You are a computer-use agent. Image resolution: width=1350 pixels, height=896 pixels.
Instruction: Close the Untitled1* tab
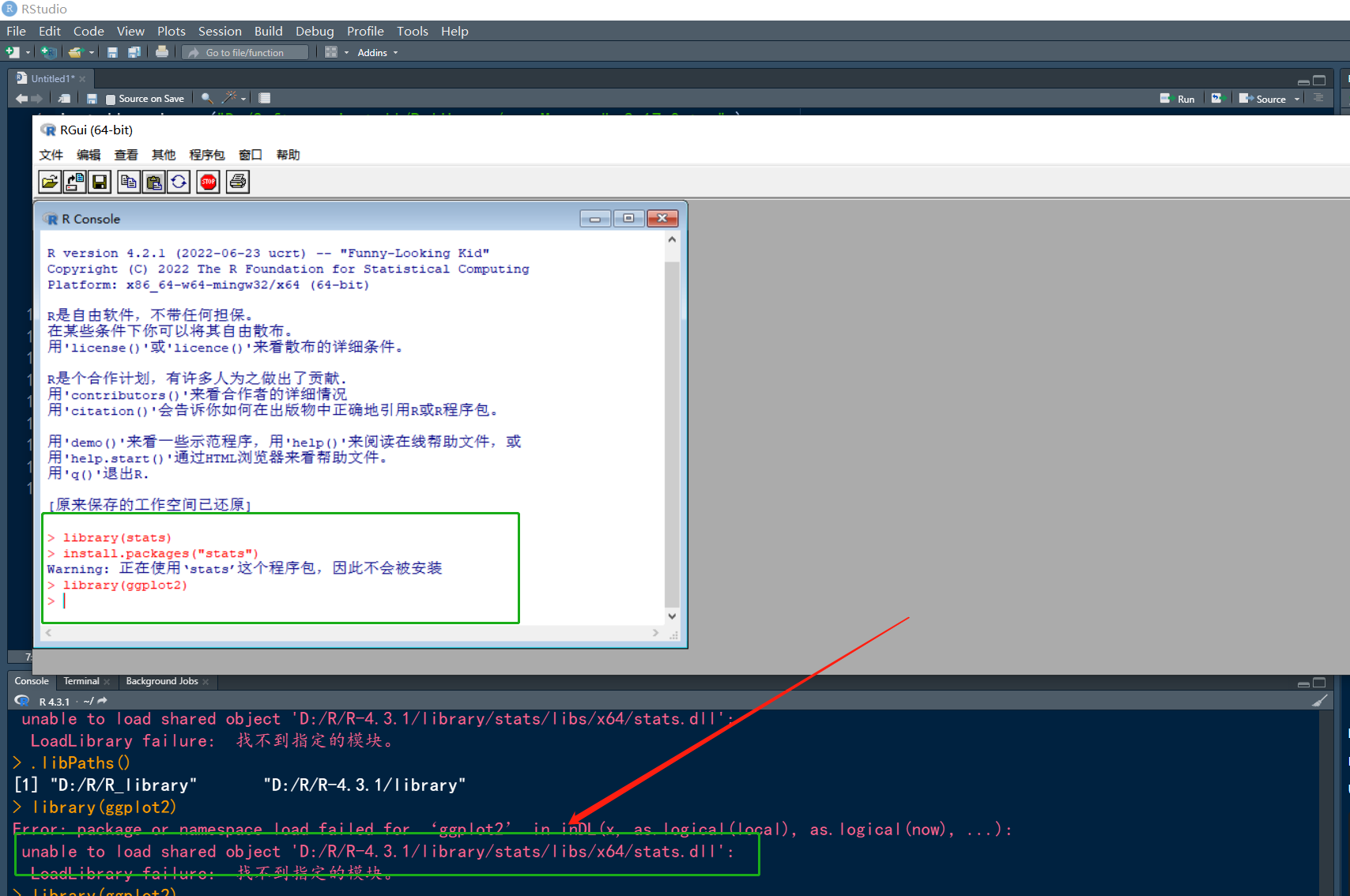tap(82, 79)
